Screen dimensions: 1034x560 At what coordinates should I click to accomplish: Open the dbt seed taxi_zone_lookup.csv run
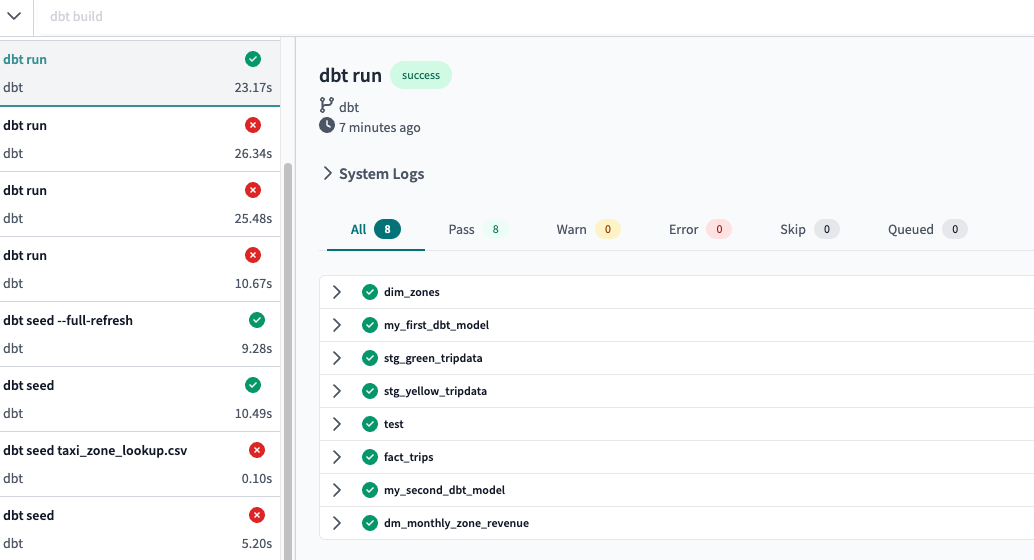pyautogui.click(x=140, y=464)
